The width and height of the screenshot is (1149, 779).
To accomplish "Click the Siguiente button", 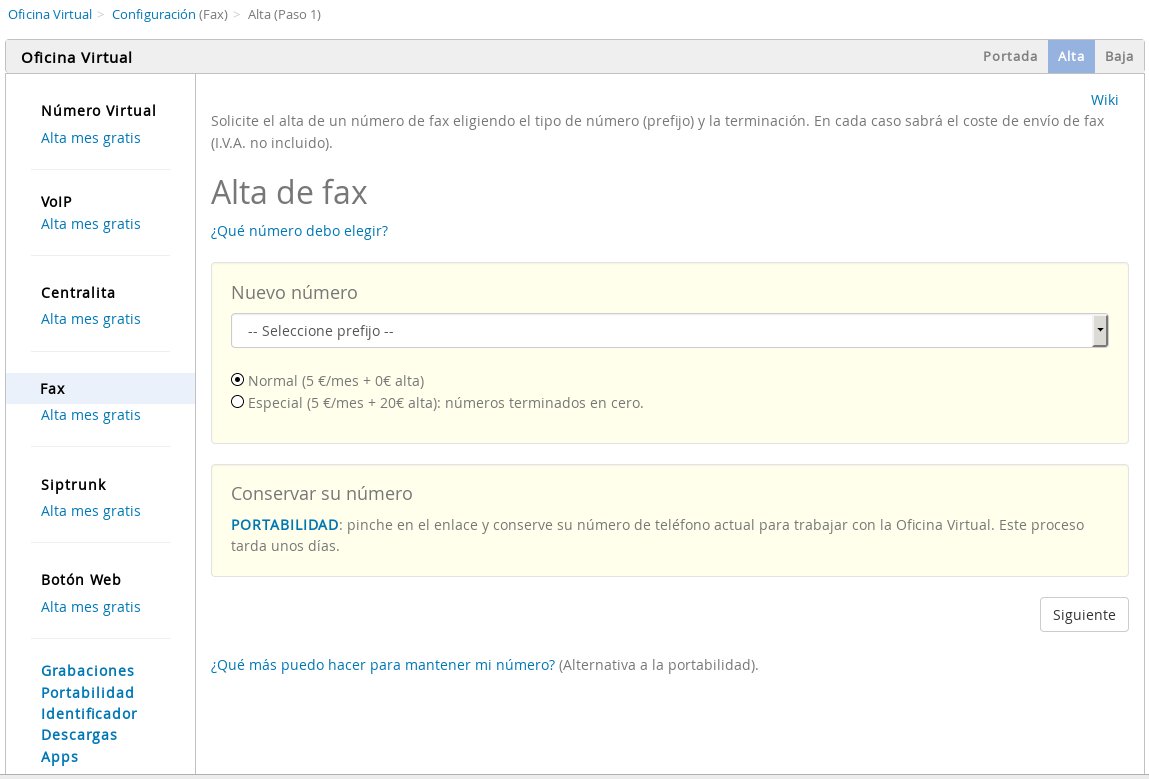I will [1084, 614].
